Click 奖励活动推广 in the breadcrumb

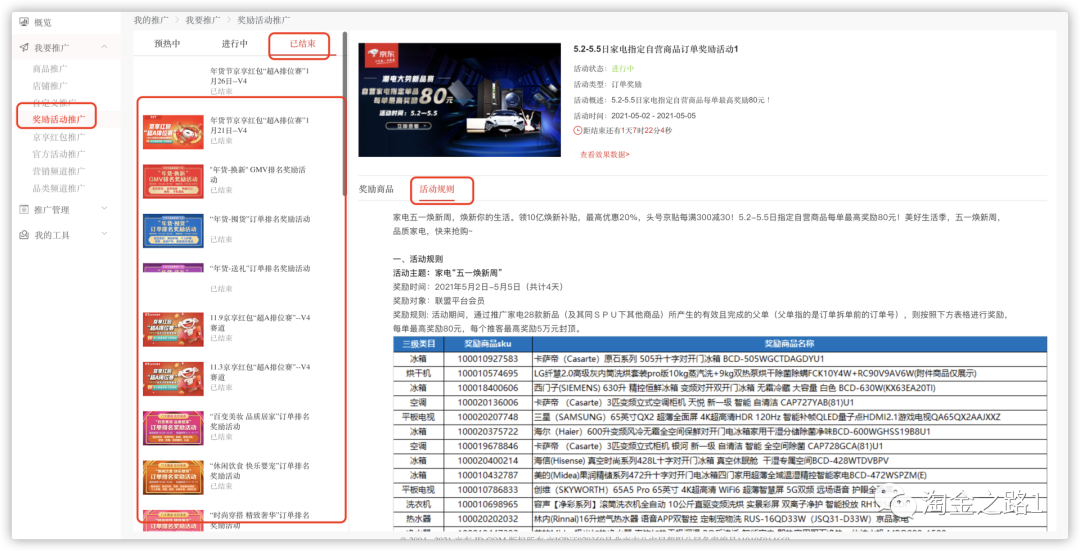pyautogui.click(x=264, y=21)
